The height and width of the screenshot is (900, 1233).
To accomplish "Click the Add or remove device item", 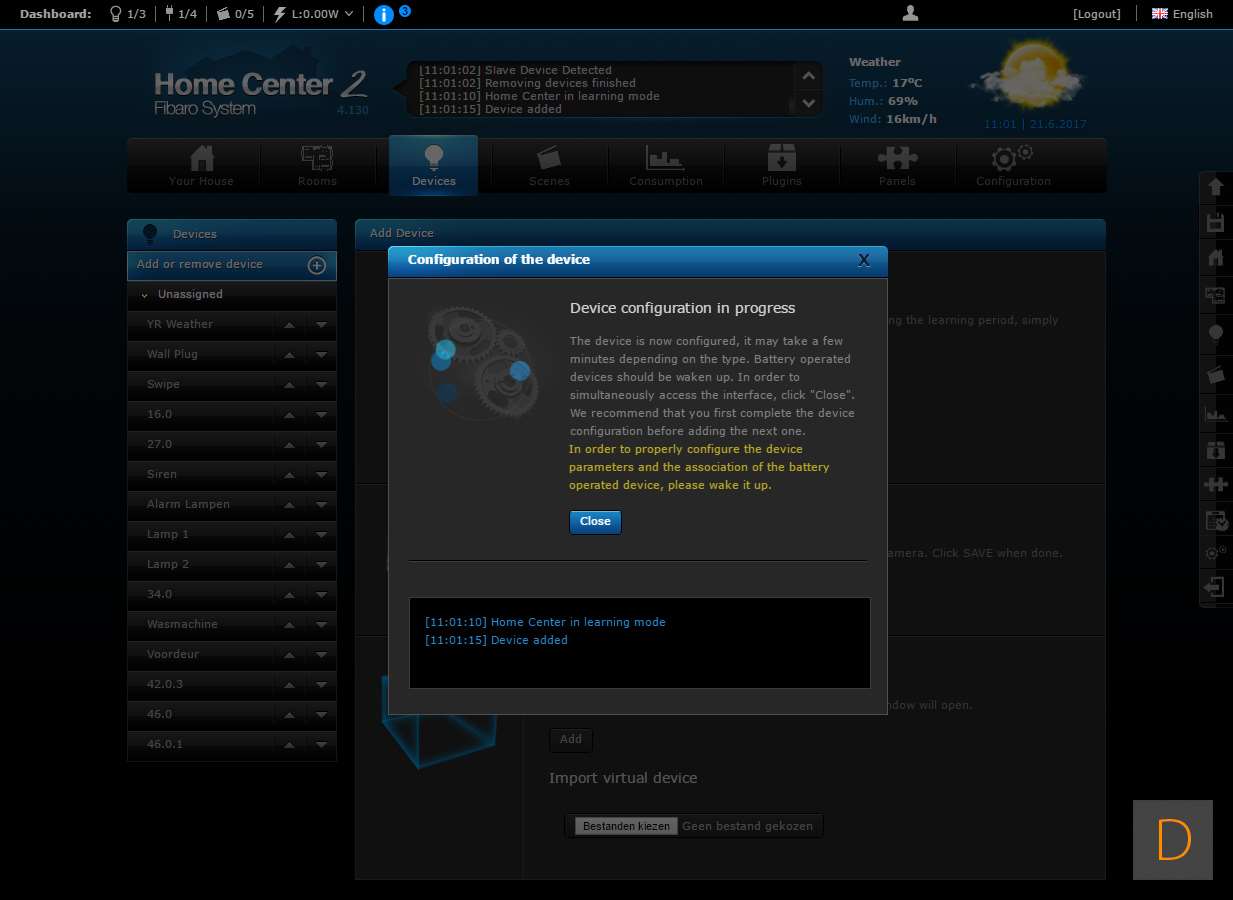I will [232, 265].
